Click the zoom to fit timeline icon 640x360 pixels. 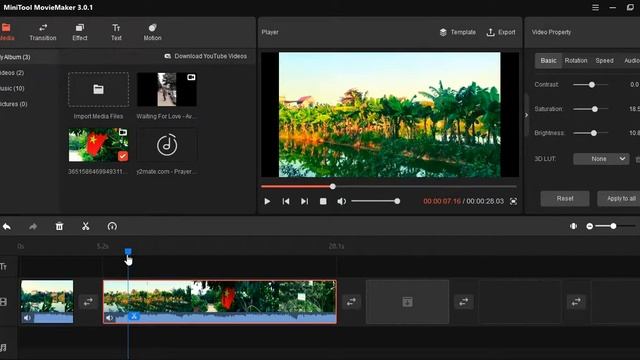[573, 226]
